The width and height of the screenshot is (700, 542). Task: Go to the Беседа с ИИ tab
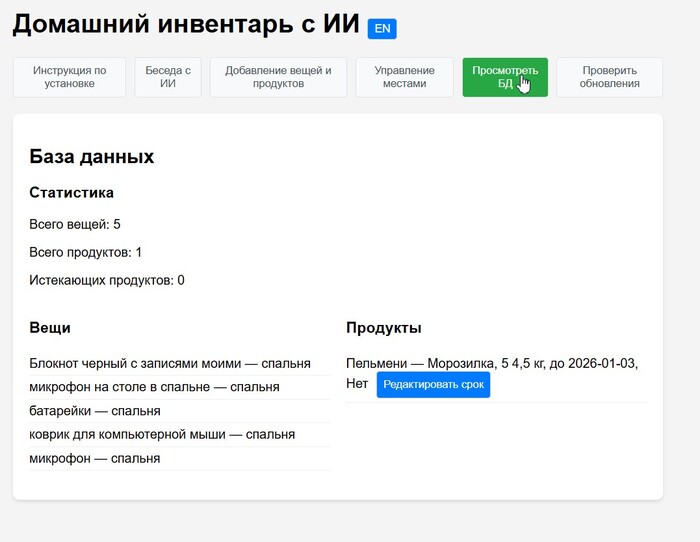pos(168,77)
